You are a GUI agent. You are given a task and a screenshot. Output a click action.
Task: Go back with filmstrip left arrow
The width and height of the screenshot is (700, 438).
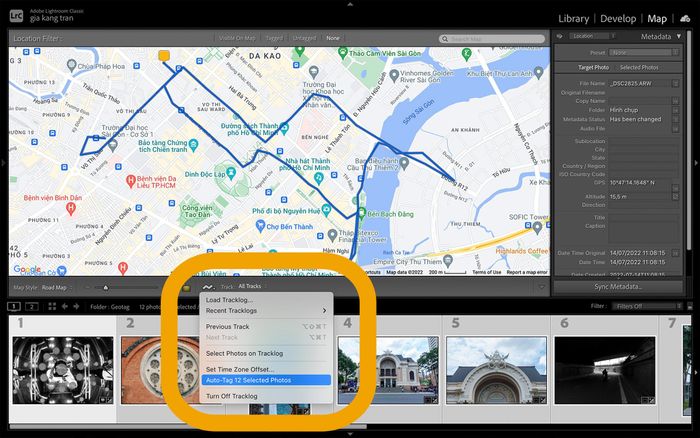[65, 306]
